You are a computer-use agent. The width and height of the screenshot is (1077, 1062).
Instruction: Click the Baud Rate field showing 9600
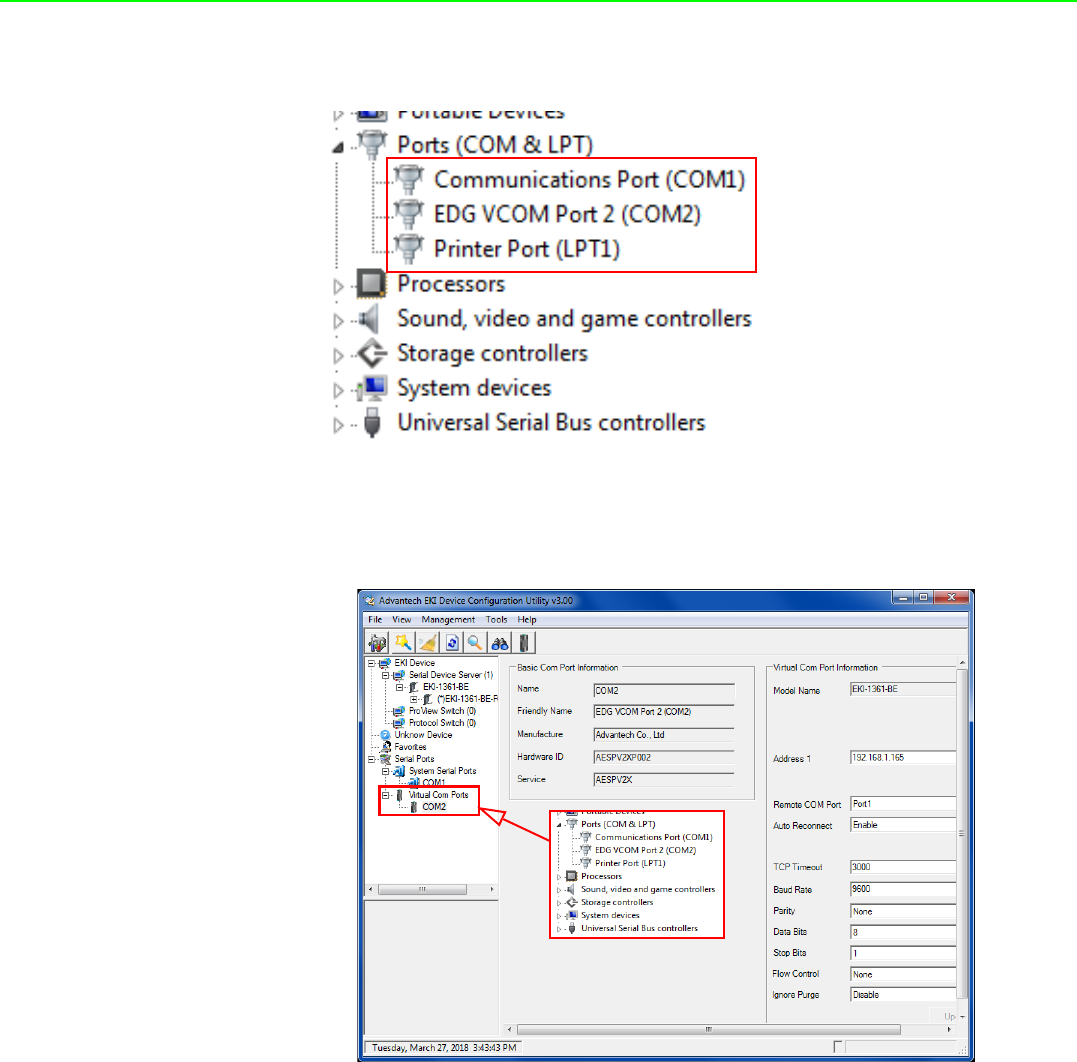pyautogui.click(x=903, y=889)
